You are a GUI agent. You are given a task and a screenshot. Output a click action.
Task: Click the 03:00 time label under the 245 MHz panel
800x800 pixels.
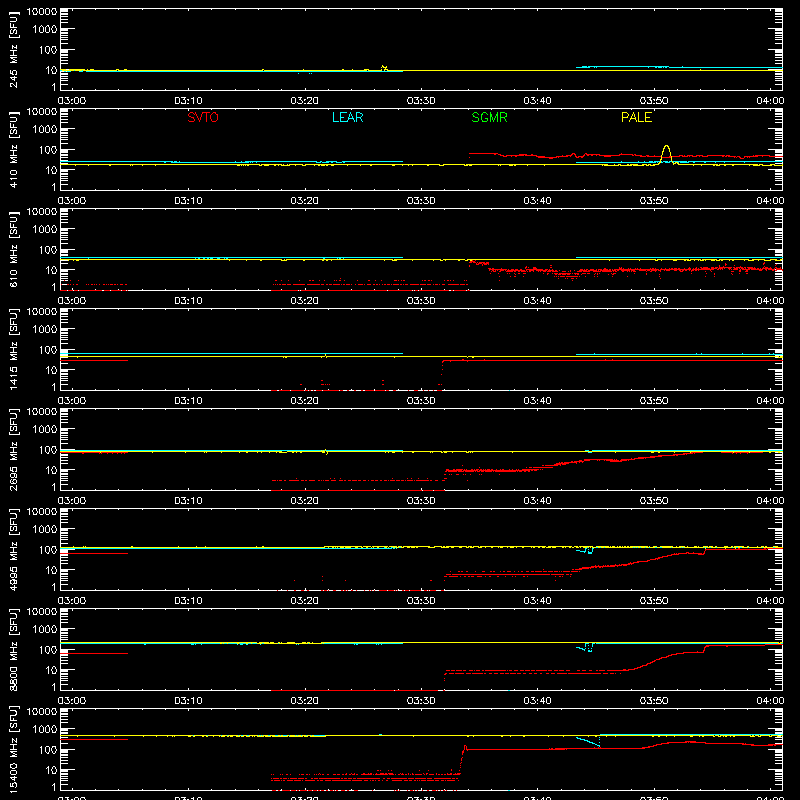pyautogui.click(x=72, y=101)
